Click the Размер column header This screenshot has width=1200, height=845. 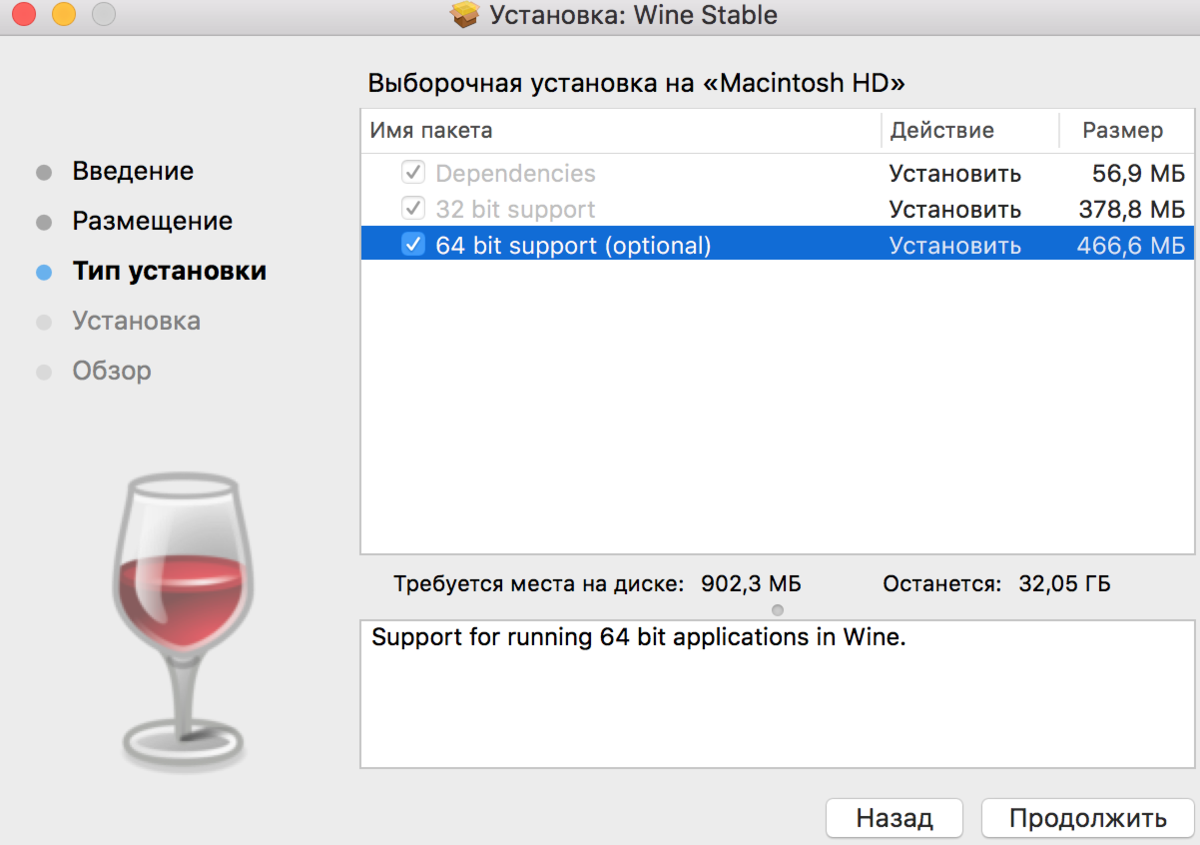(x=1127, y=130)
